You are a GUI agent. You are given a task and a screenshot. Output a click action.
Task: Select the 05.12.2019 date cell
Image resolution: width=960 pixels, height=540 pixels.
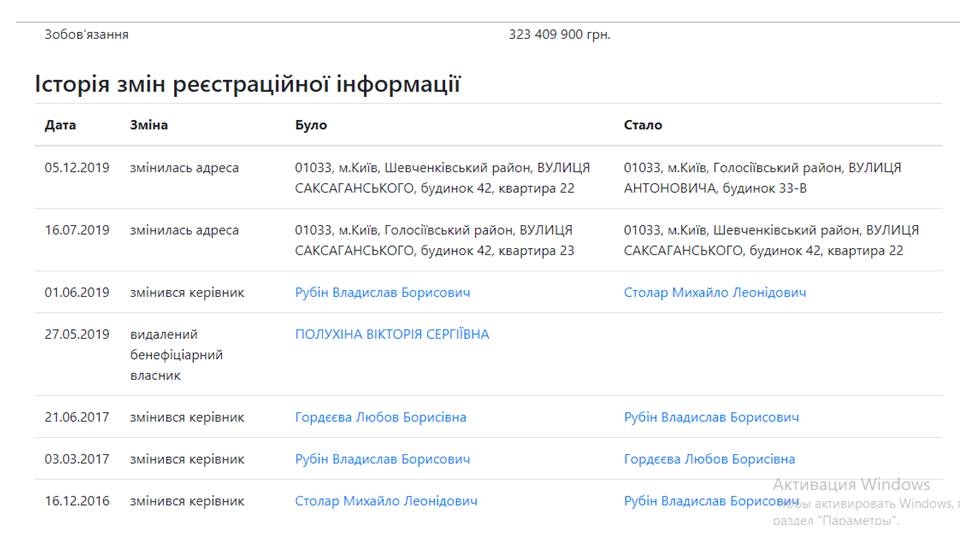point(77,168)
